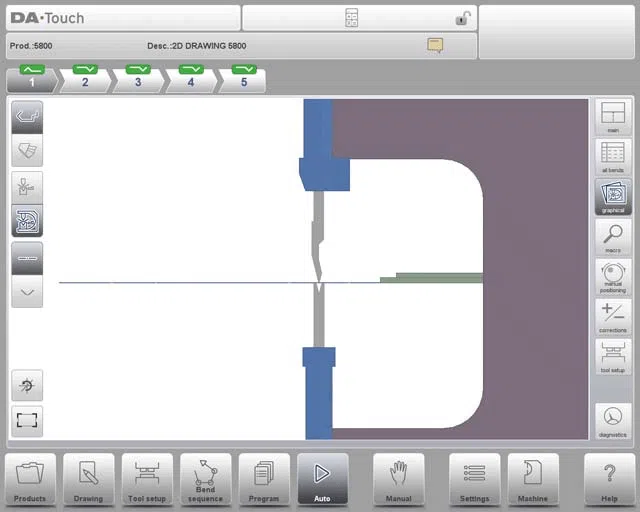Open the Program mode
The image size is (640, 512).
[264, 479]
